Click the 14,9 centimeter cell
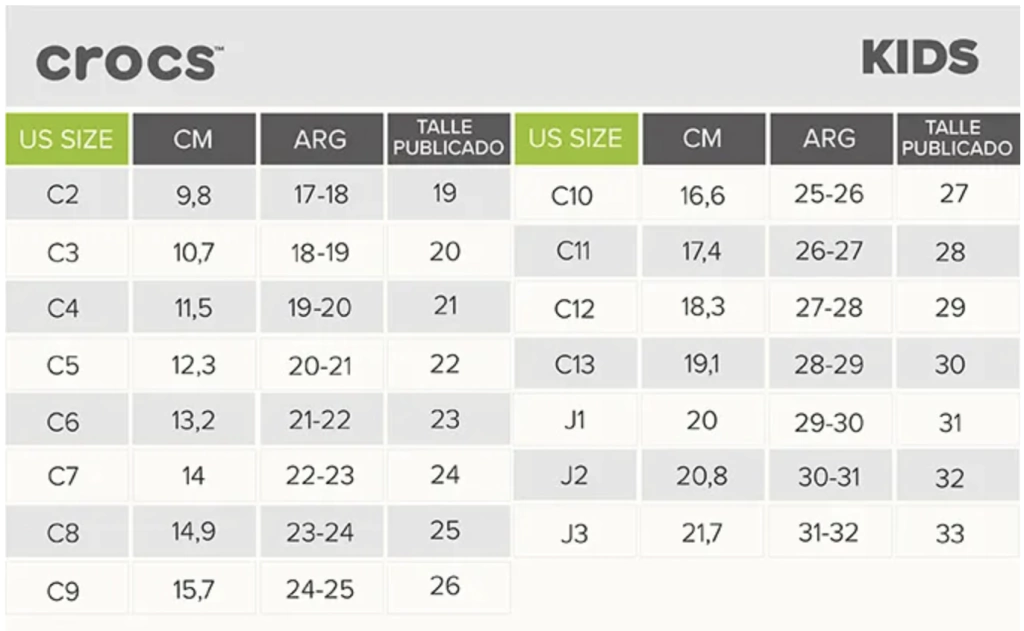 [x=193, y=532]
